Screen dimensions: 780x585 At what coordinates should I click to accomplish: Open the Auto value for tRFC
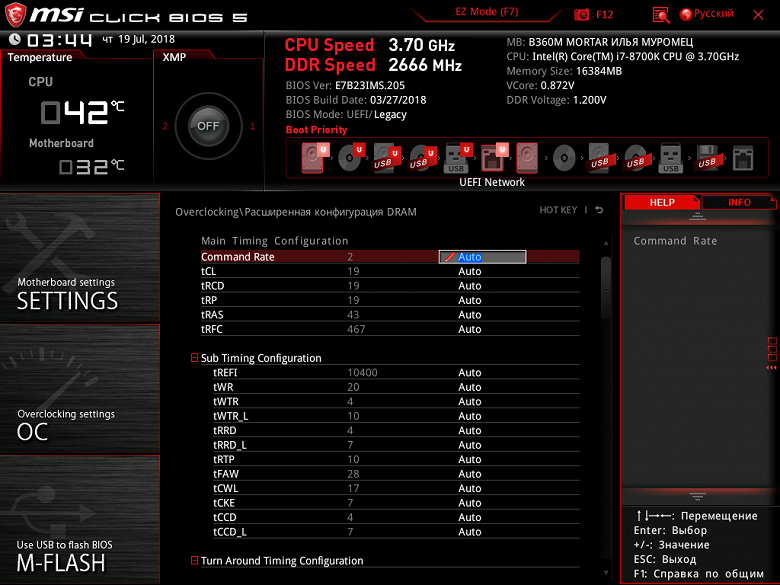point(470,329)
